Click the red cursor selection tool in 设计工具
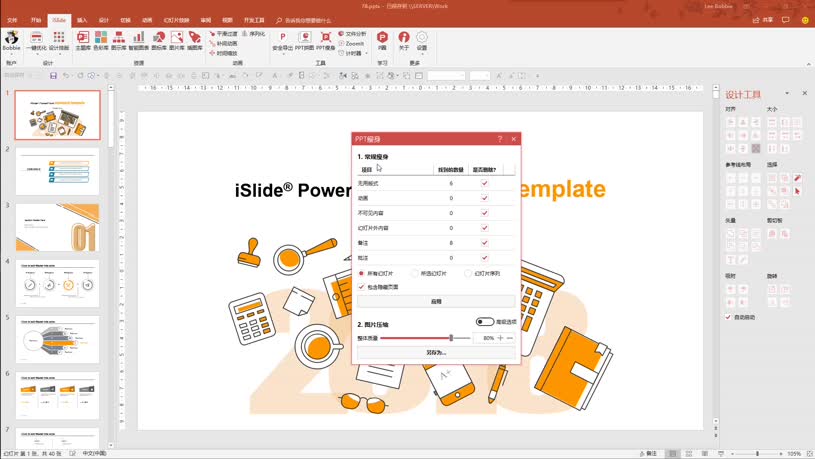 tap(797, 191)
